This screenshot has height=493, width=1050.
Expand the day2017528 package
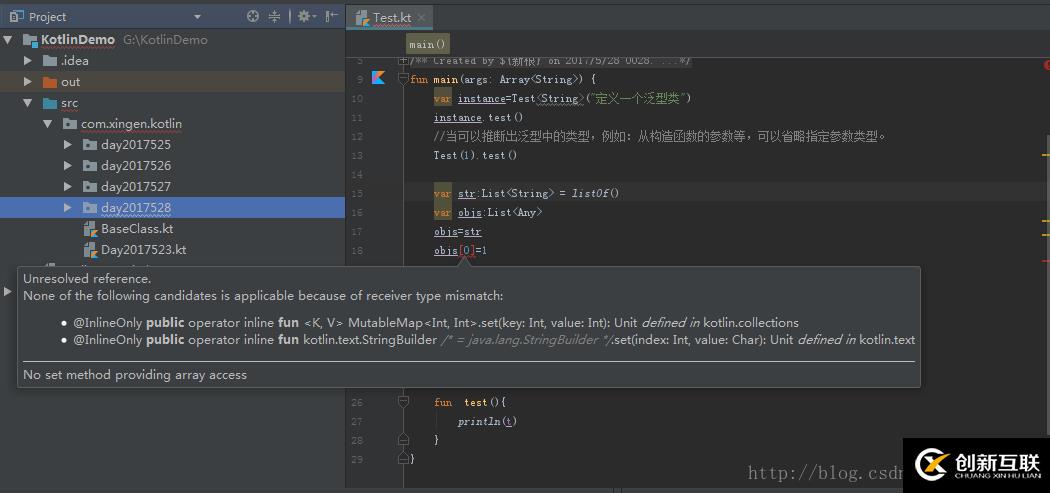click(68, 208)
